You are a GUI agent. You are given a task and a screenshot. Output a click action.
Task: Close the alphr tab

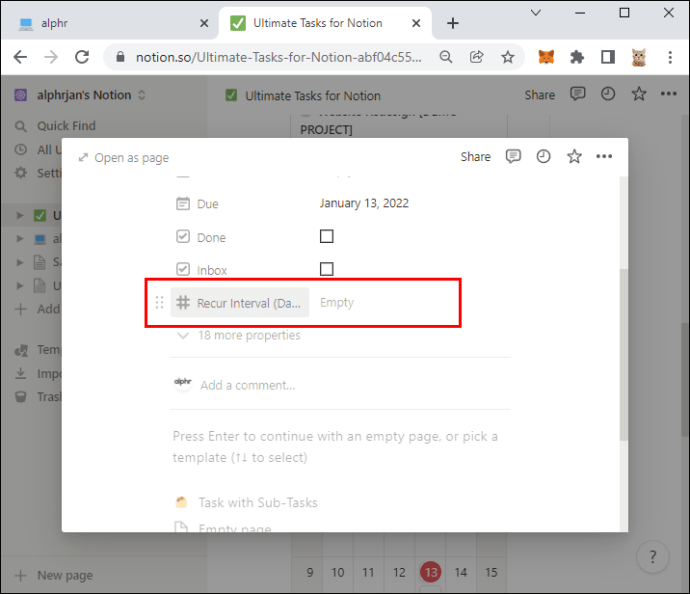tap(204, 23)
